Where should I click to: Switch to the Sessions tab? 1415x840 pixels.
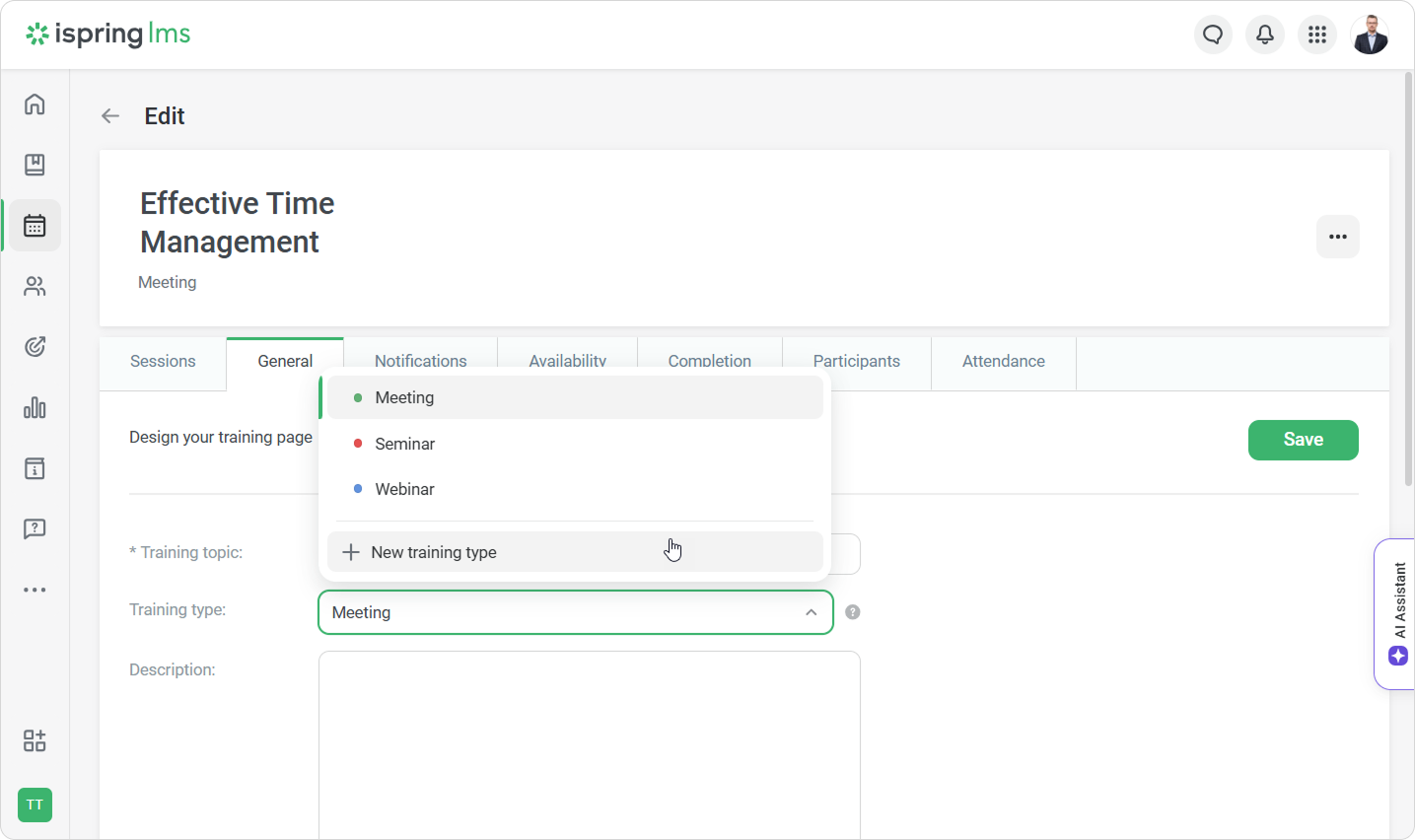(163, 362)
